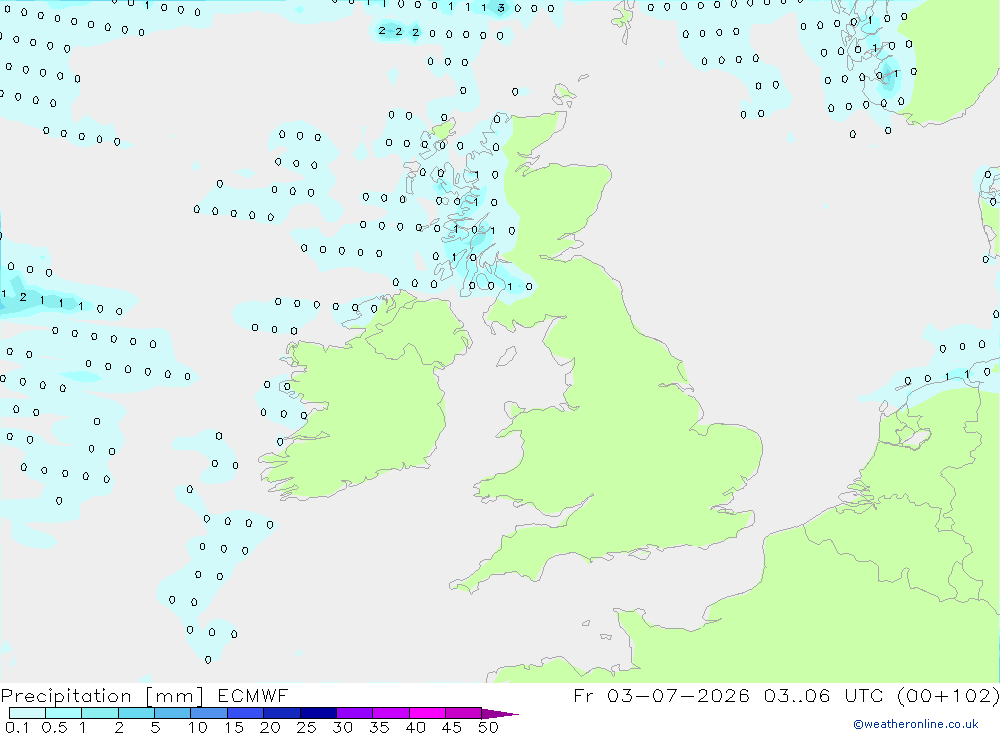
Task: Click the over-50 mm arrow tip of legend
Action: [501, 714]
